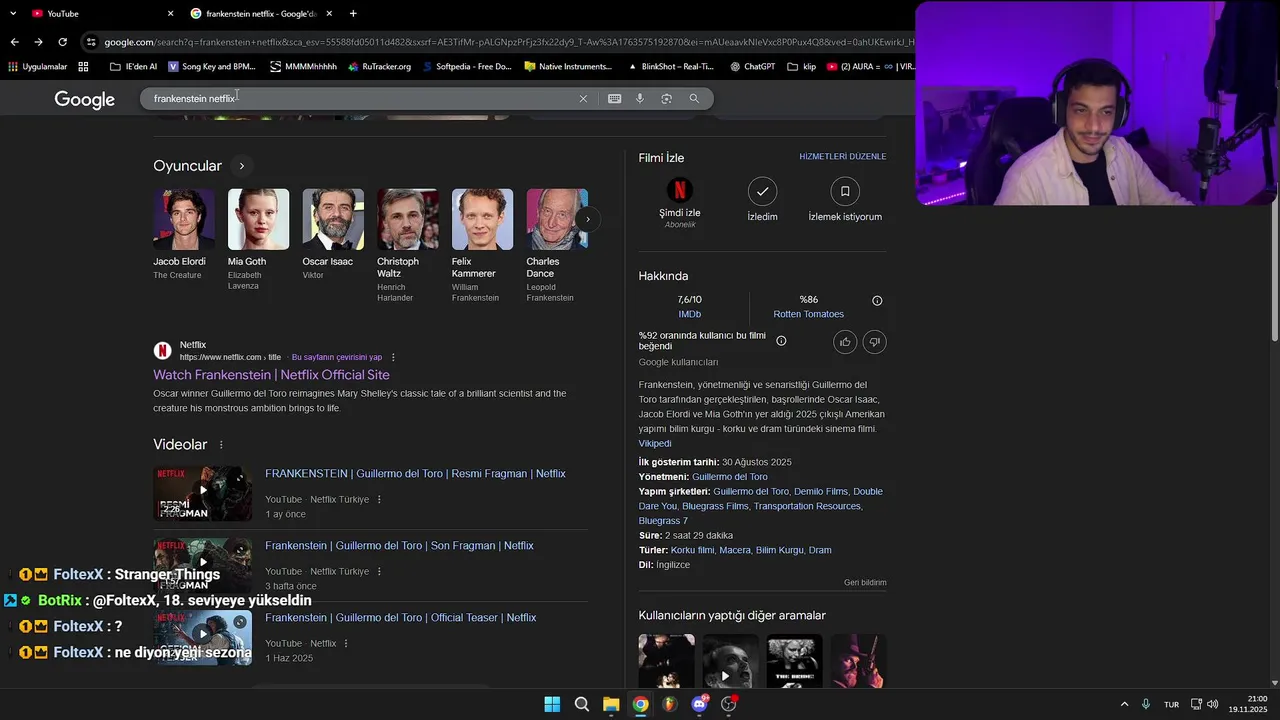The image size is (1280, 720).
Task: Select the frankenstein netflix Google tab
Action: (x=262, y=13)
